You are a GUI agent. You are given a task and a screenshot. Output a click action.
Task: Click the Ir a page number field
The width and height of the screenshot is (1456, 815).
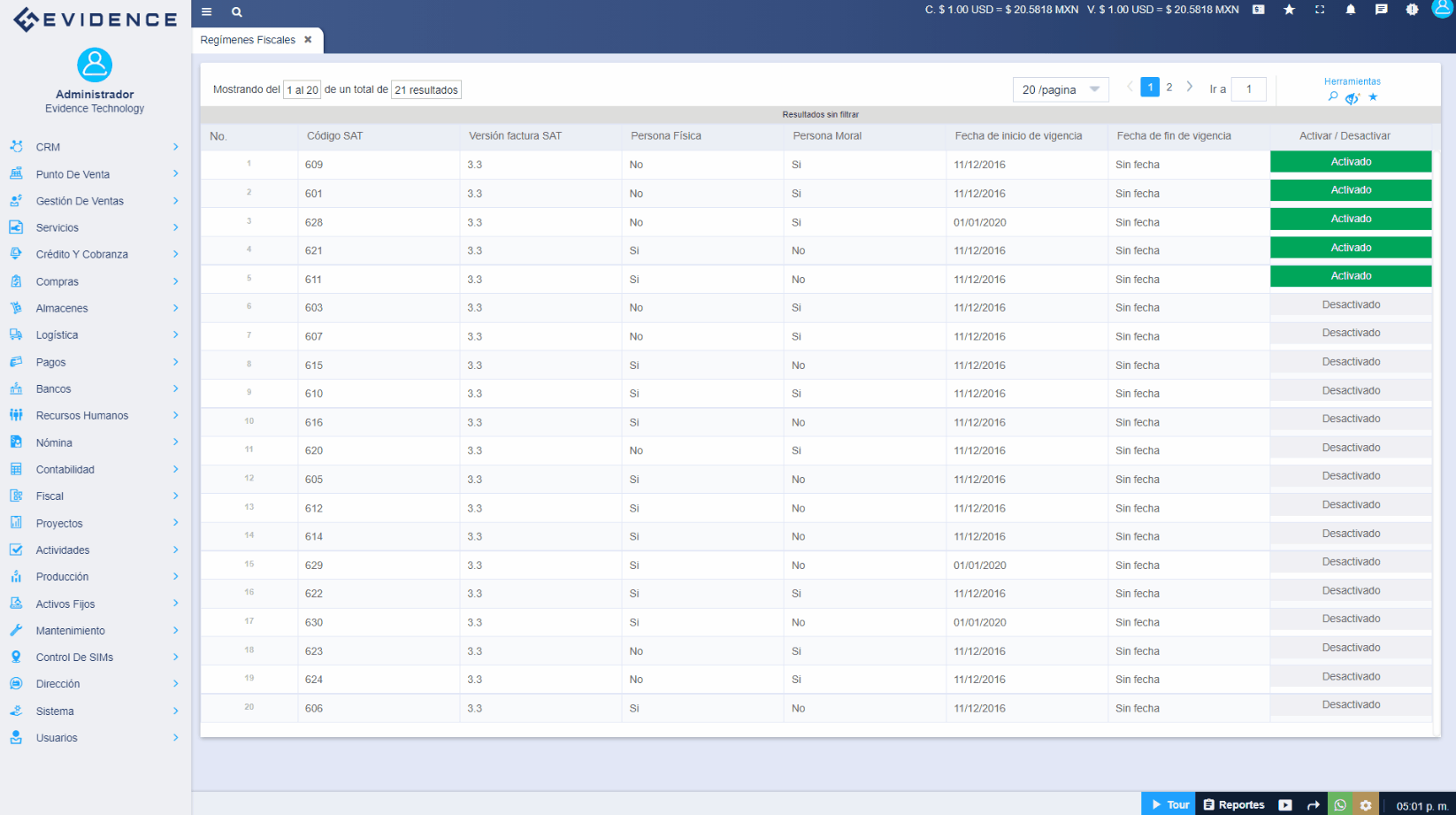pyautogui.click(x=1249, y=89)
